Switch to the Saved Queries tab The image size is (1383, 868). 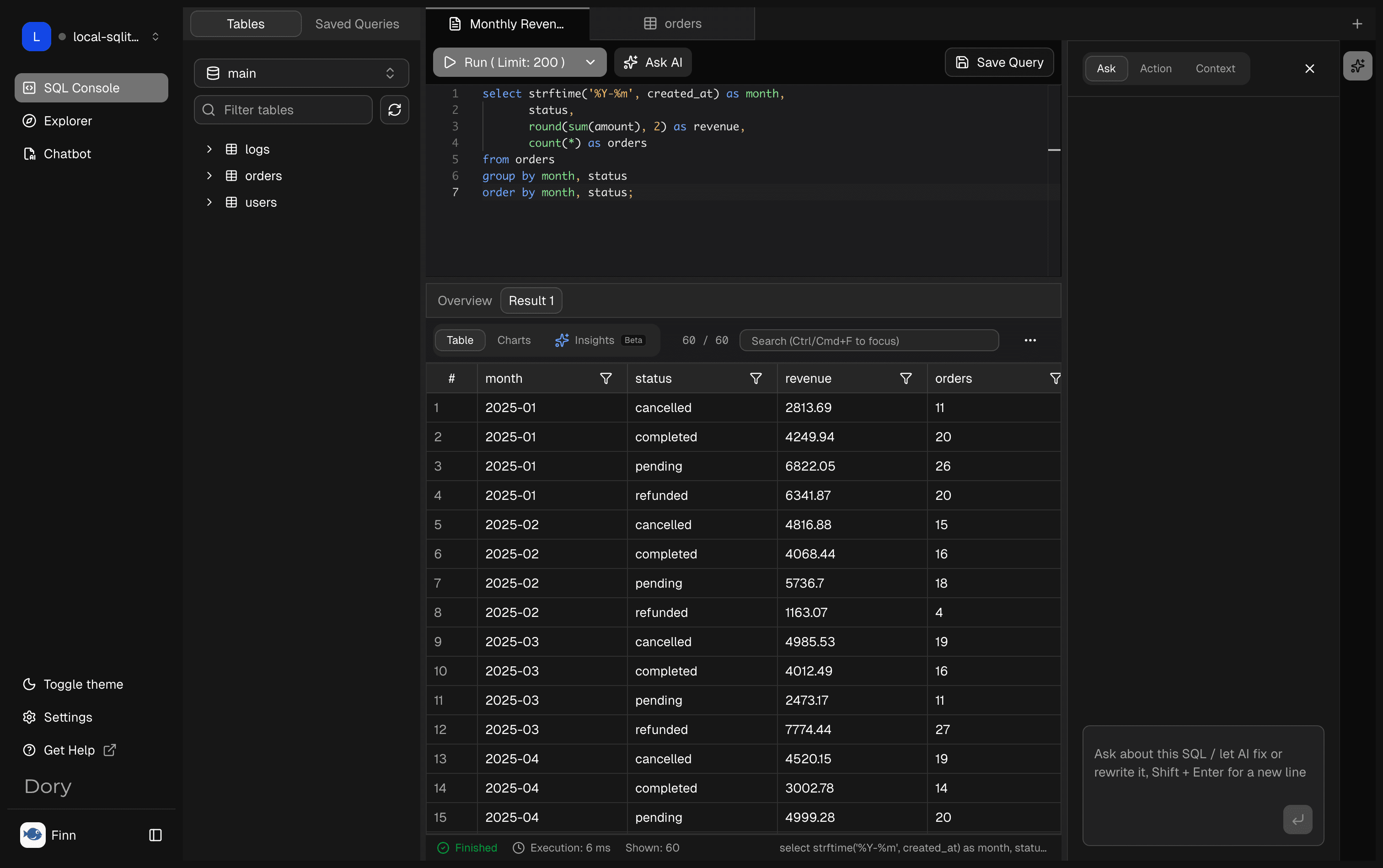pos(357,23)
